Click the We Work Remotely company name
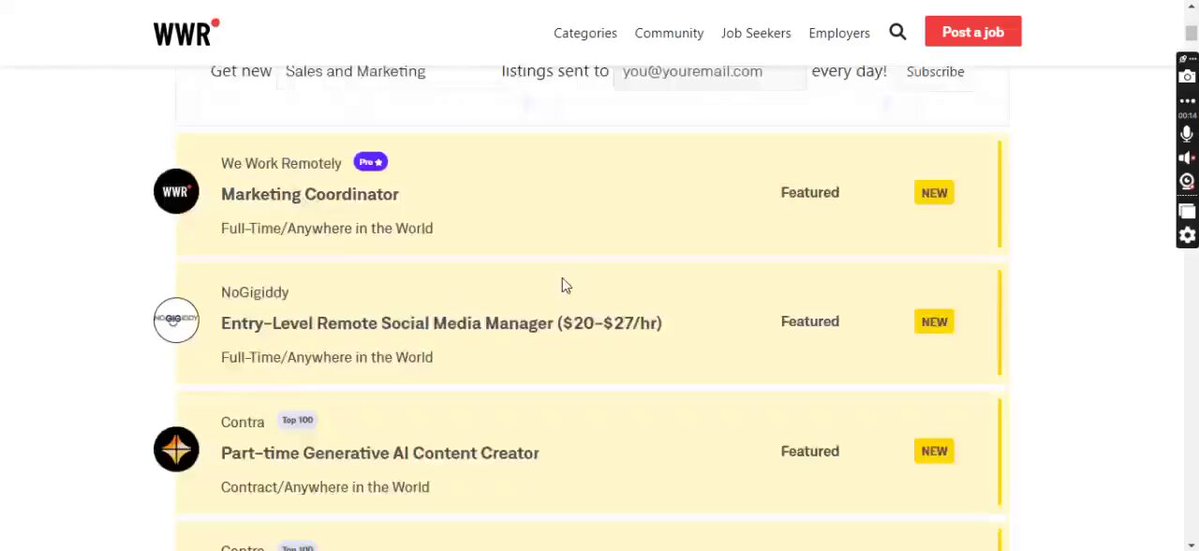Image resolution: width=1199 pixels, height=551 pixels. (x=281, y=164)
